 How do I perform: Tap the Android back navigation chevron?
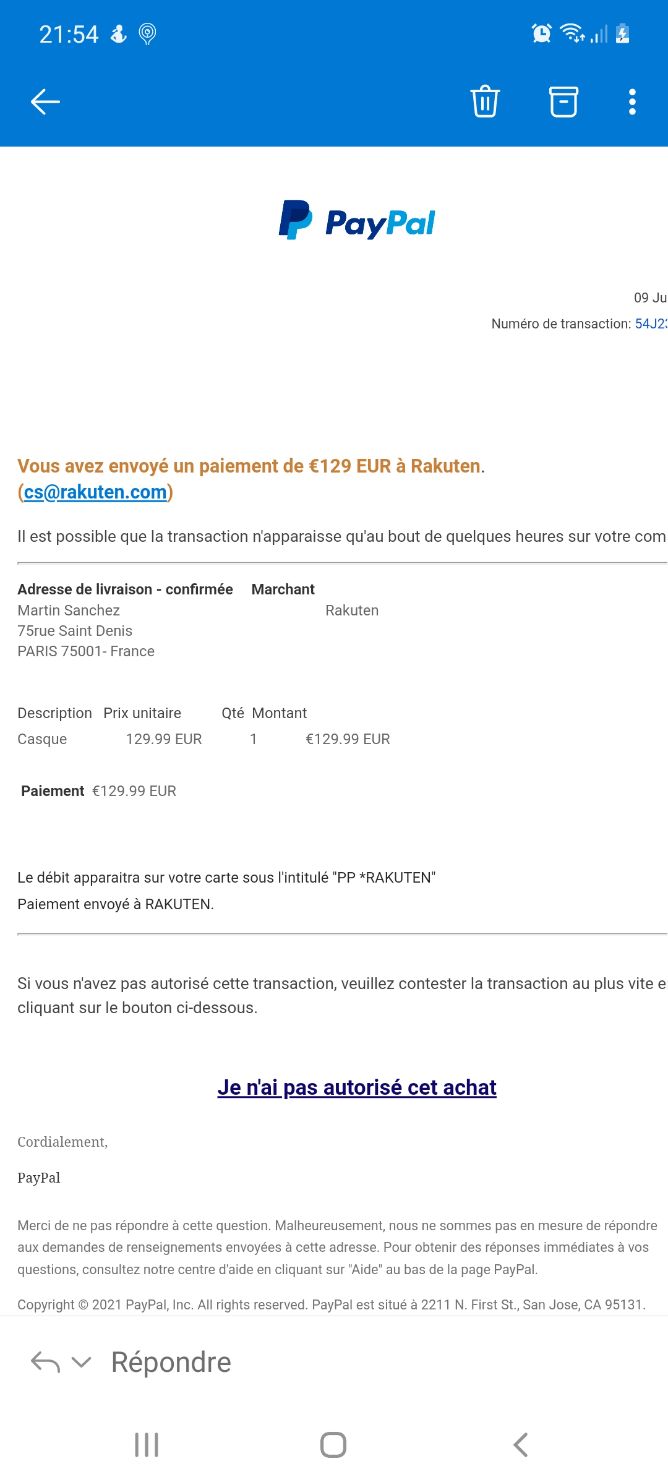tap(520, 1444)
